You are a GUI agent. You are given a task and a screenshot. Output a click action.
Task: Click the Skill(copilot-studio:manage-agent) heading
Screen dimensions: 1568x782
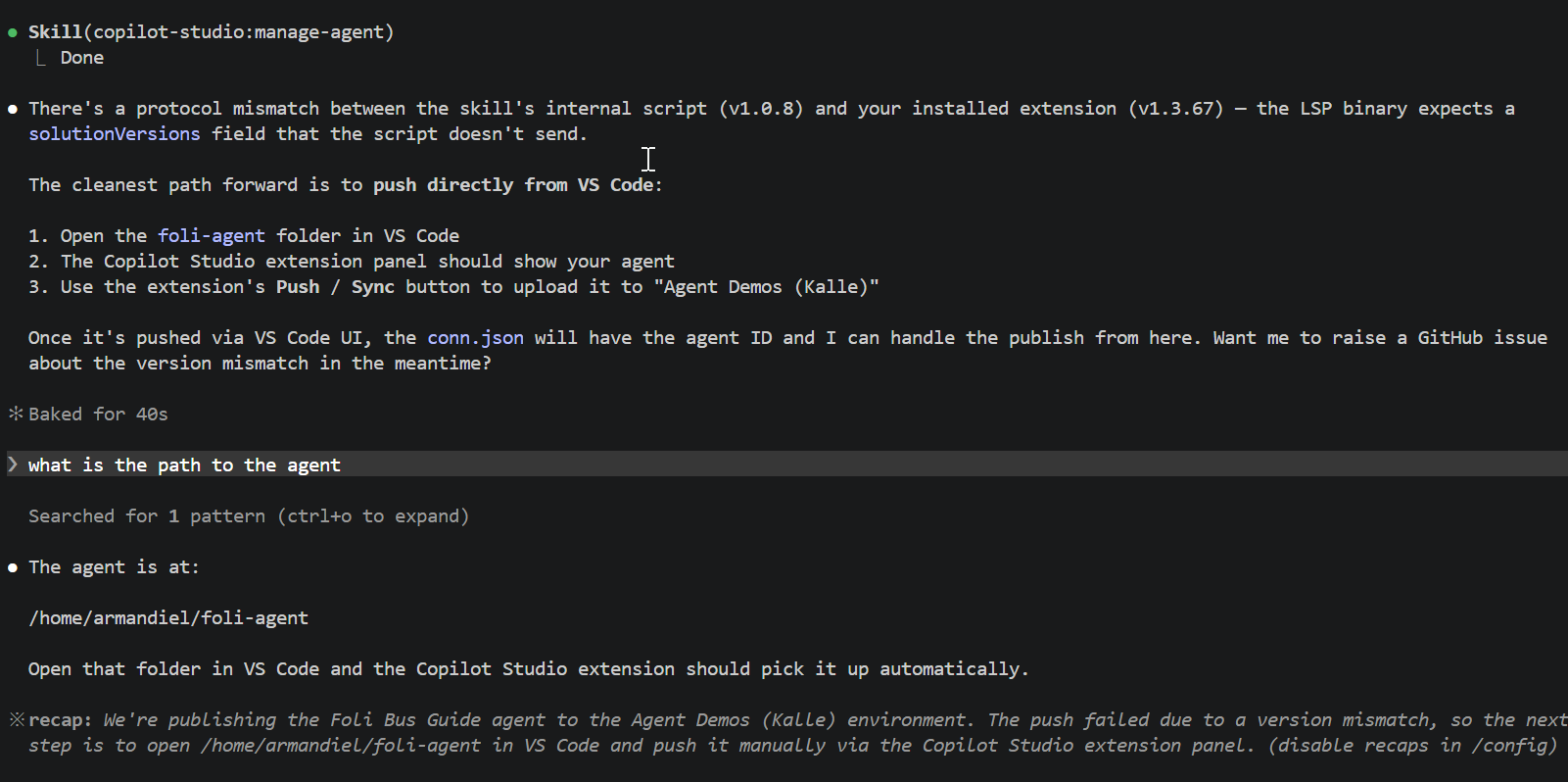[211, 32]
